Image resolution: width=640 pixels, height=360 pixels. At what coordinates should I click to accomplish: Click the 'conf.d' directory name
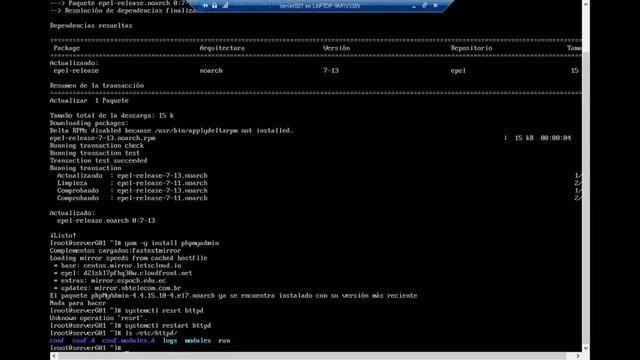[x=84, y=341]
